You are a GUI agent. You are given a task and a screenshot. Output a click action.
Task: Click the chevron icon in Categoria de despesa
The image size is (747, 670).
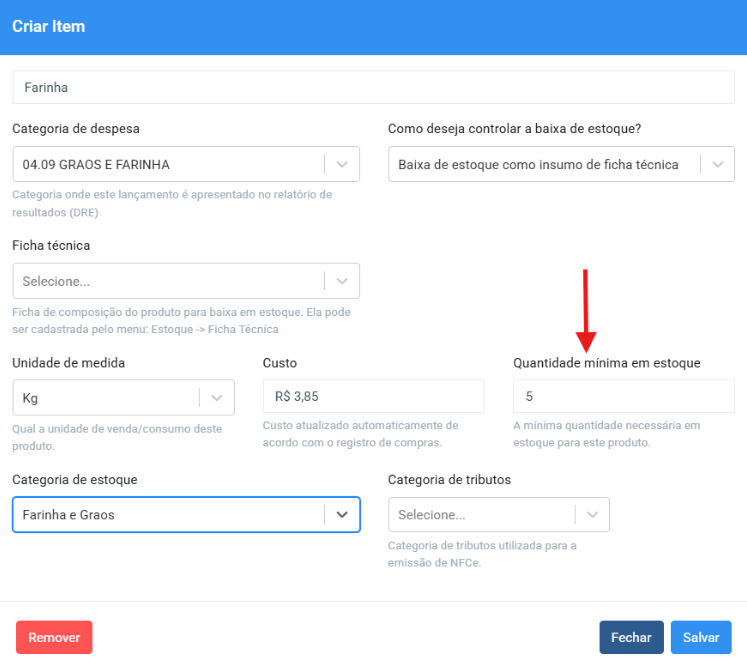pos(342,164)
